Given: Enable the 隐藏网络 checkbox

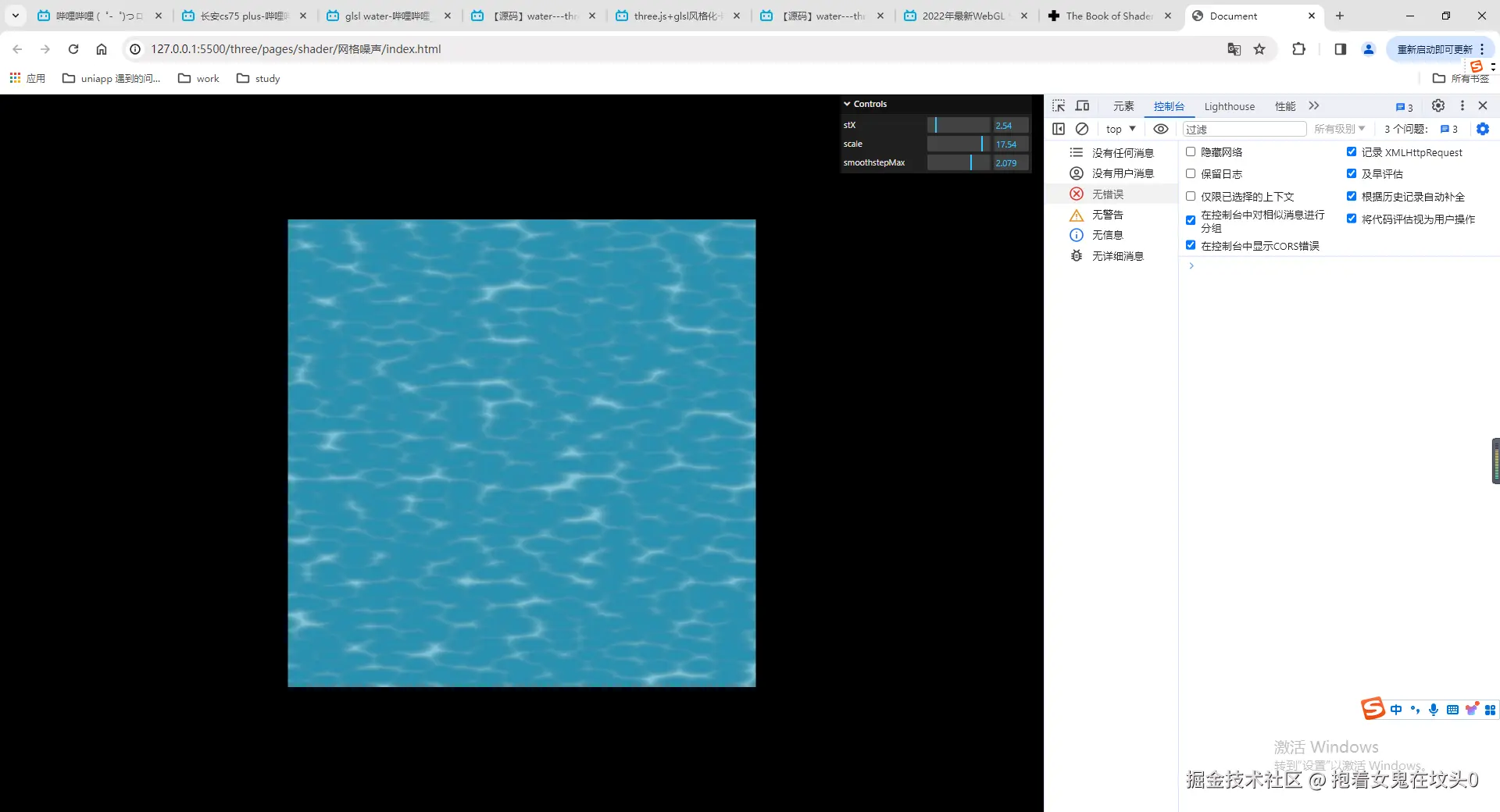Looking at the screenshot, I should coord(1191,152).
